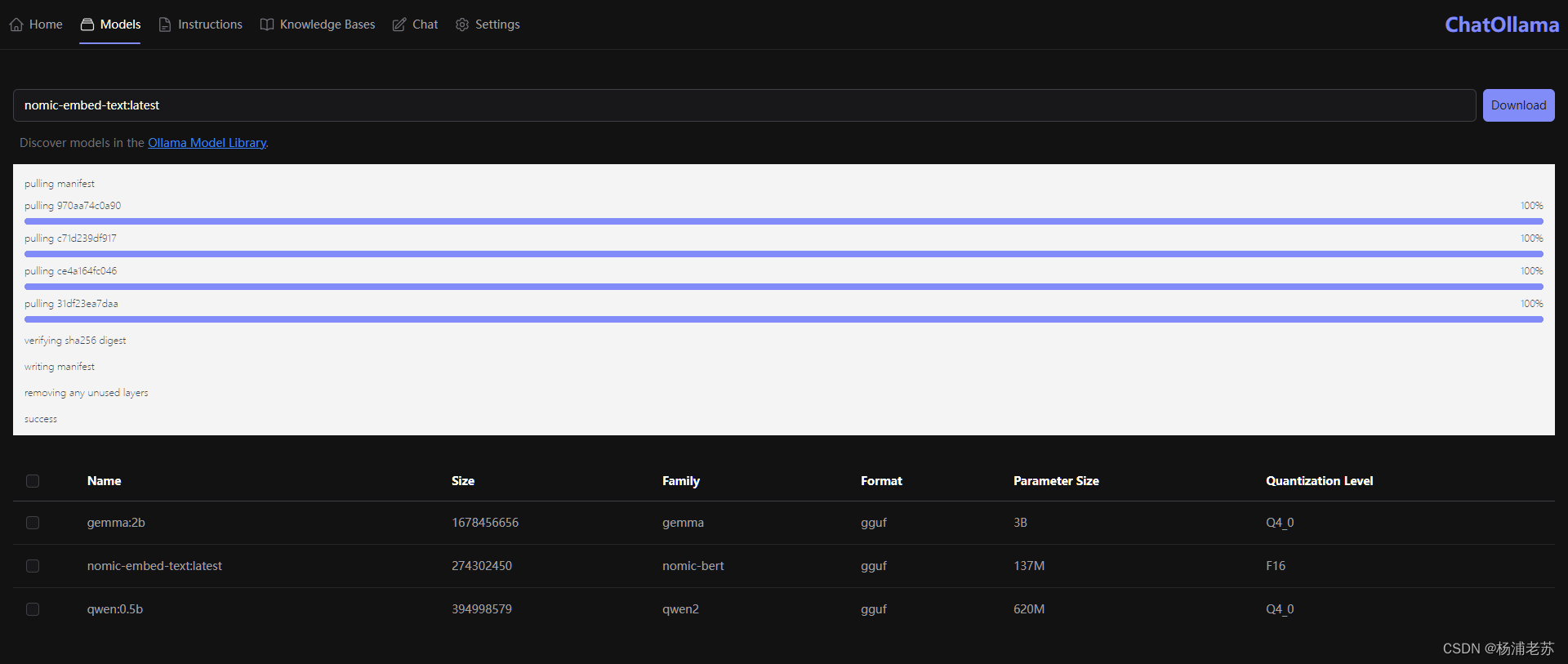The image size is (1568, 664).
Task: Click the Name column header
Action: coord(104,481)
